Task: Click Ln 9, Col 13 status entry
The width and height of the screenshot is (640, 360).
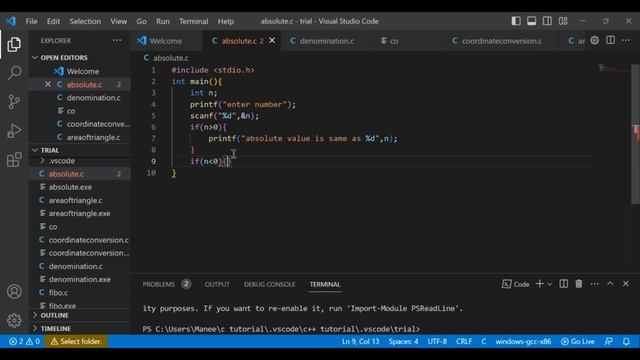Action: 360,341
